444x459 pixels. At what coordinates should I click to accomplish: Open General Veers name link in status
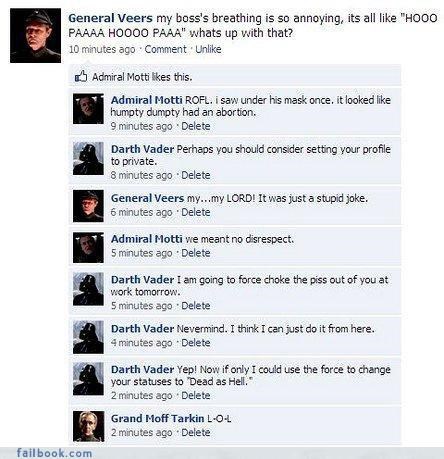(110, 18)
